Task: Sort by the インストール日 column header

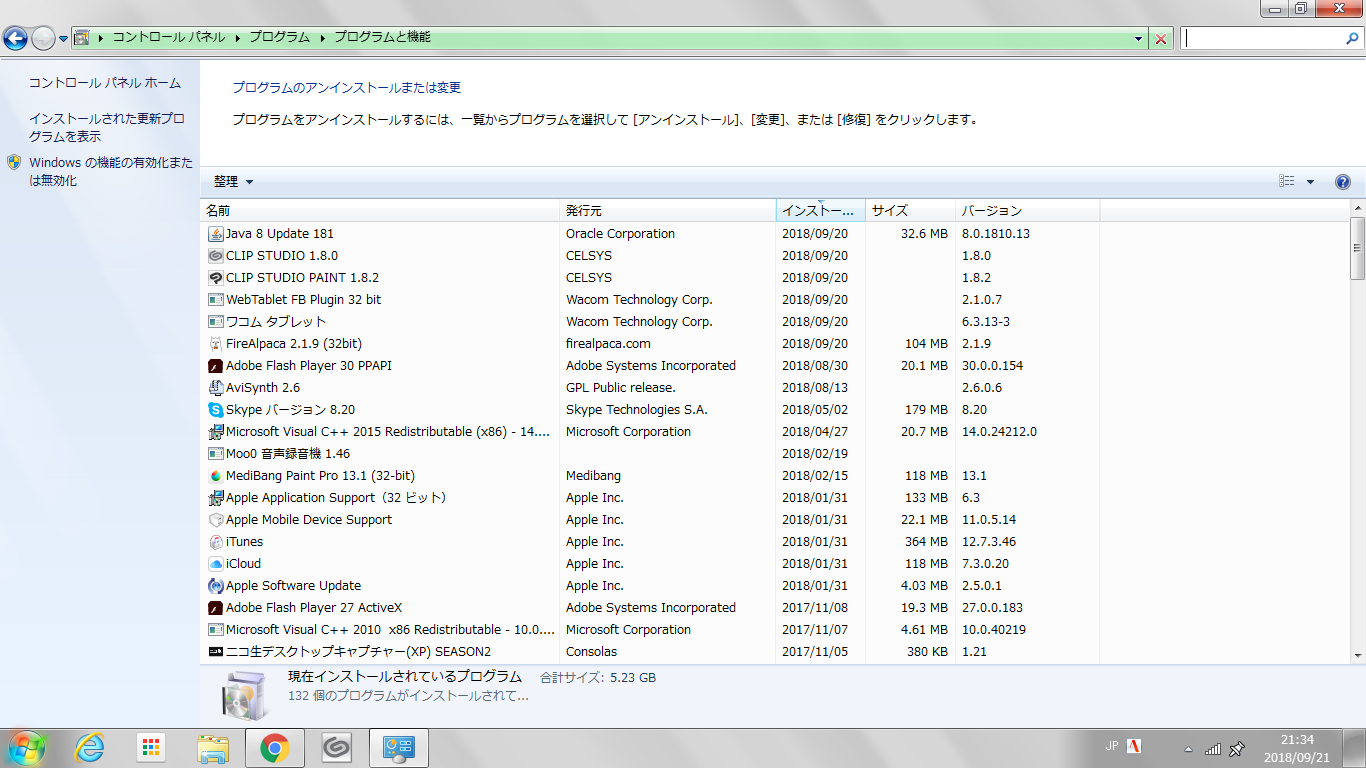Action: pos(821,211)
